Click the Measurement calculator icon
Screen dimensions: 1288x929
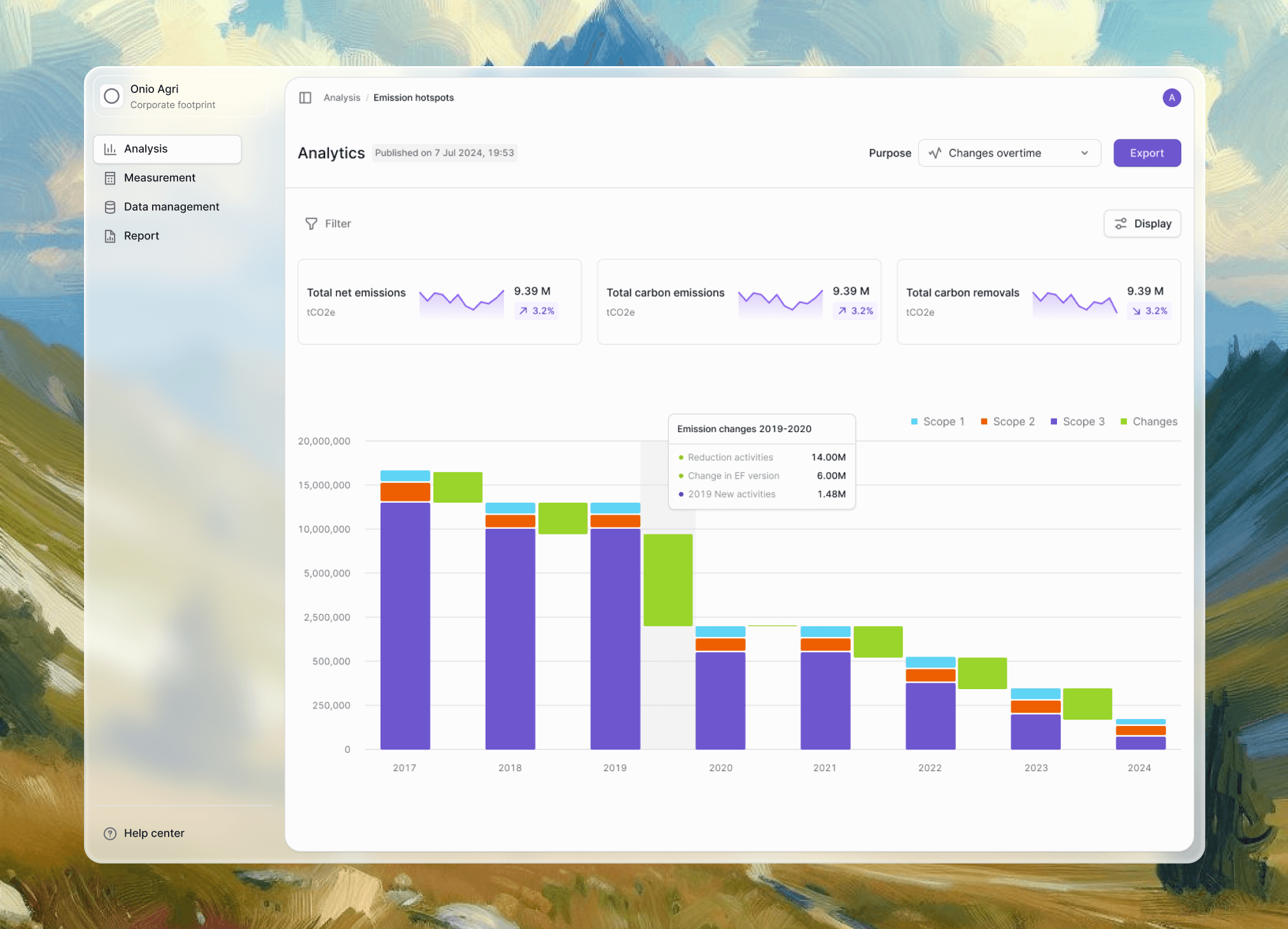tap(110, 178)
